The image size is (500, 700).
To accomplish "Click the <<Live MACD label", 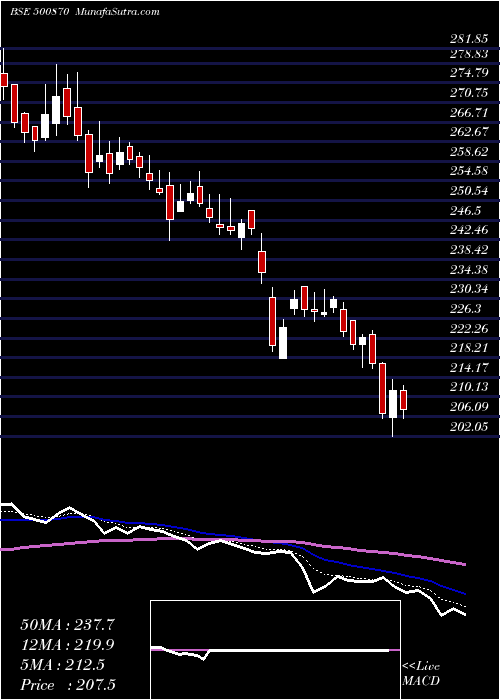I will pos(421,674).
